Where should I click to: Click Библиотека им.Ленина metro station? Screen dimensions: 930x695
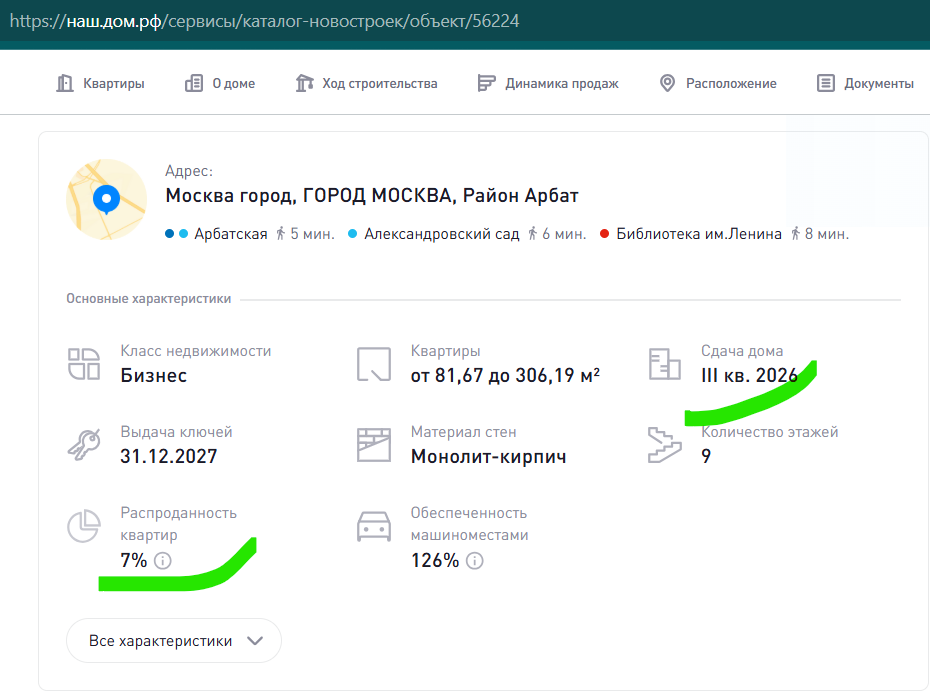699,234
